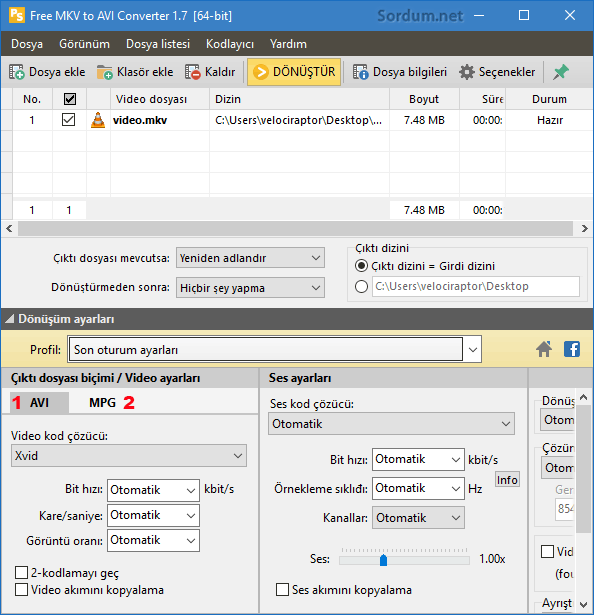Open the Dosya menu
Viewport: 594px width, 615px height.
pyautogui.click(x=27, y=44)
